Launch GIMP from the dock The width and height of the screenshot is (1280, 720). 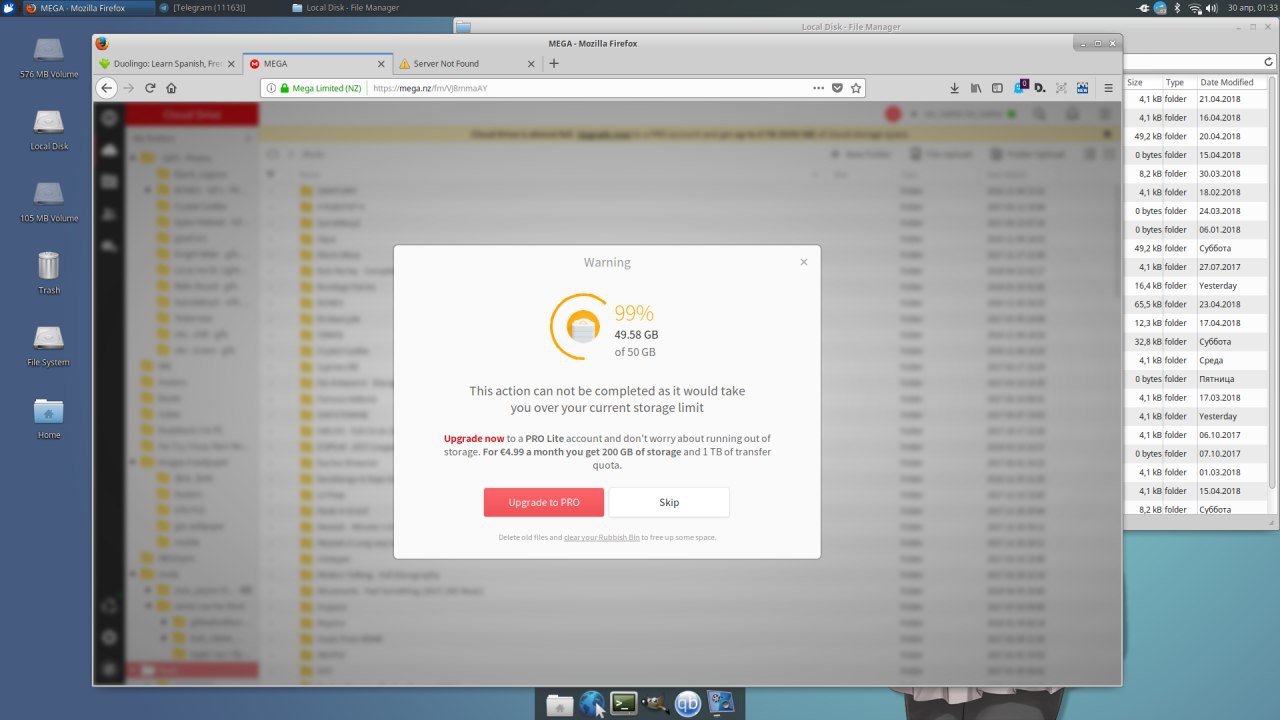[656, 704]
